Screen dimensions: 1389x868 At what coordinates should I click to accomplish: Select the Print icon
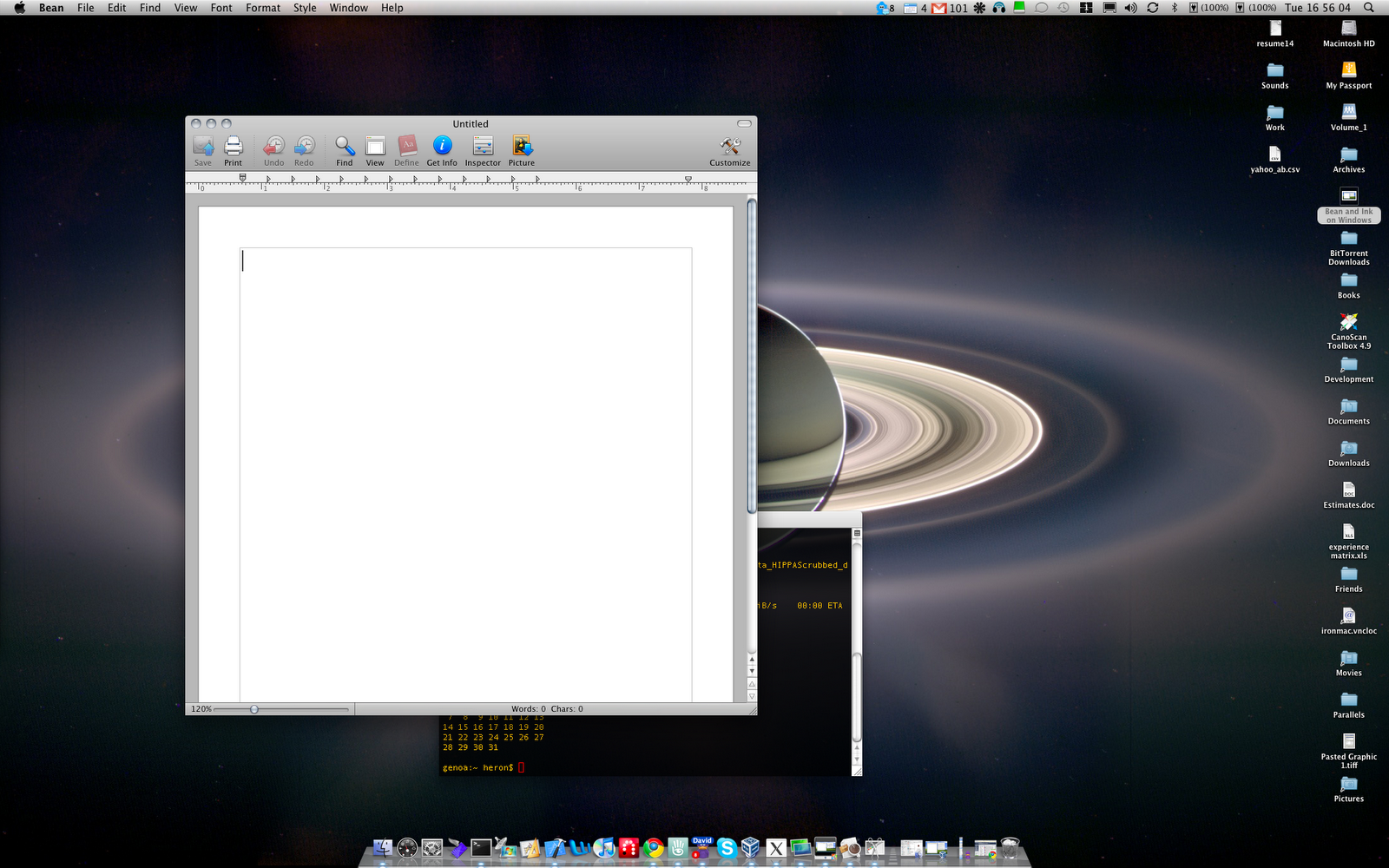[232, 148]
